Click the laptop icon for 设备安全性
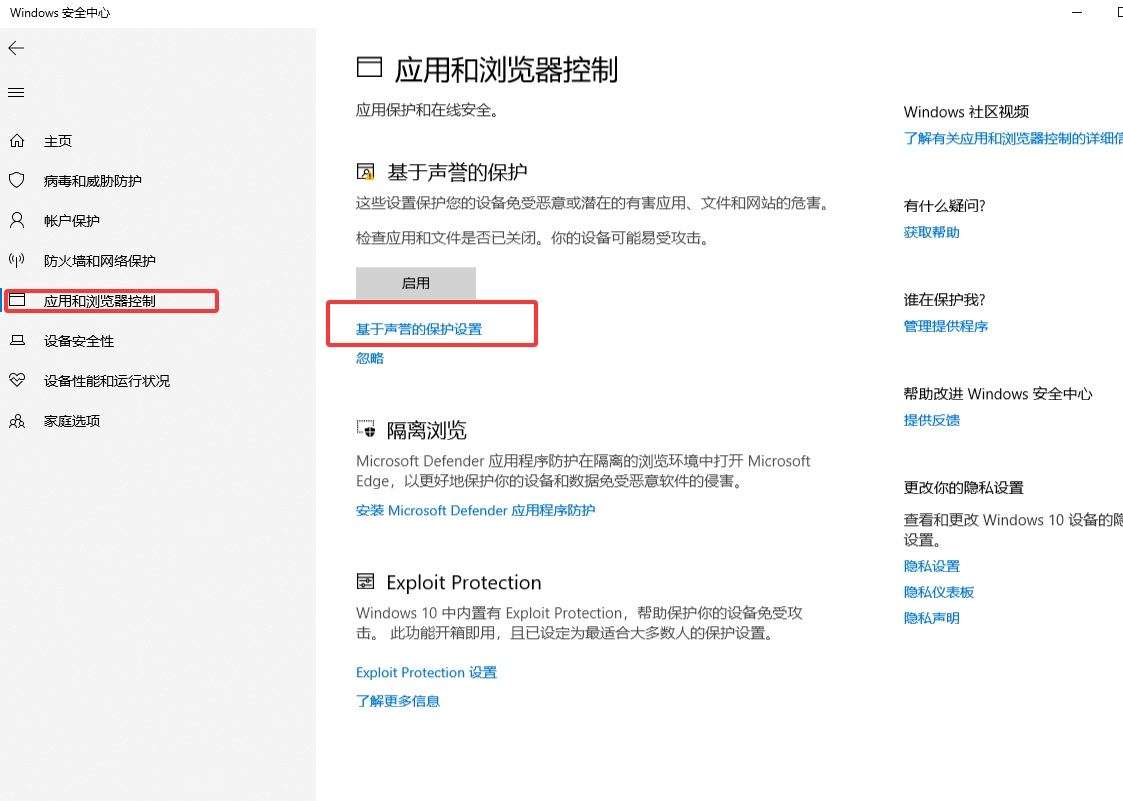Screen dimensions: 1123x801 click(x=17, y=340)
